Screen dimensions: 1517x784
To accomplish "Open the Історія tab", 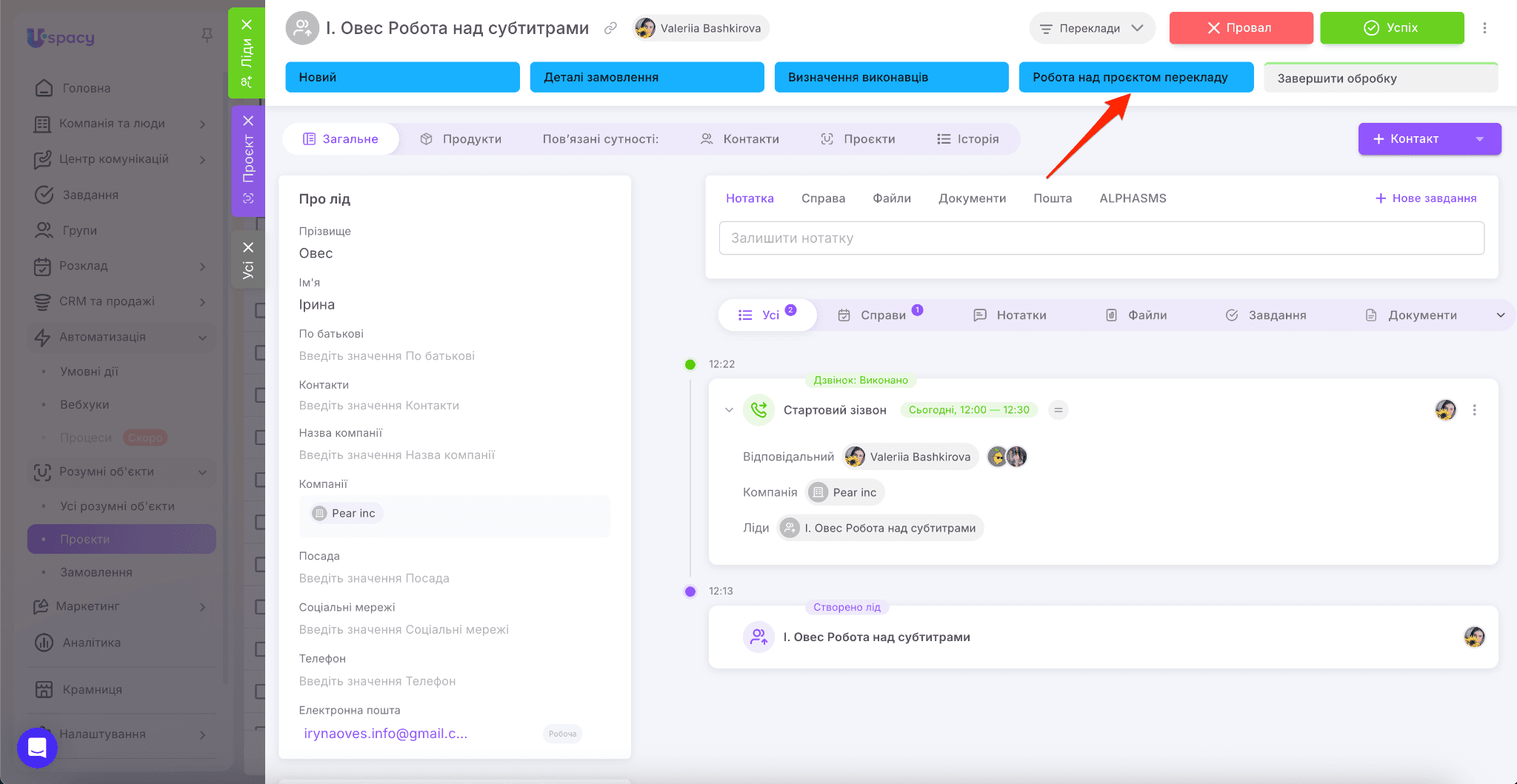I will tap(968, 139).
